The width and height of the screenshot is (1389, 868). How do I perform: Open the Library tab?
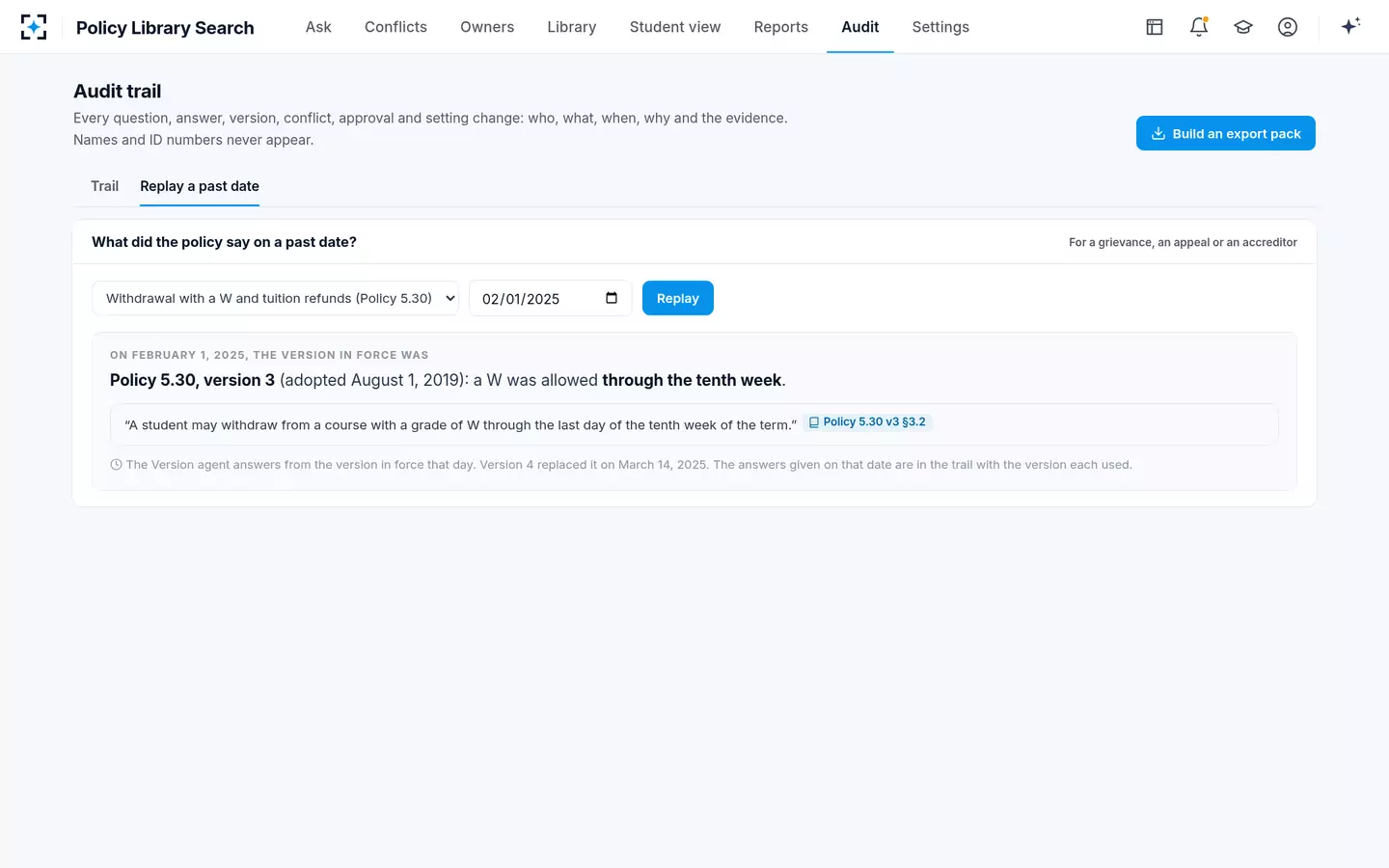tap(572, 27)
